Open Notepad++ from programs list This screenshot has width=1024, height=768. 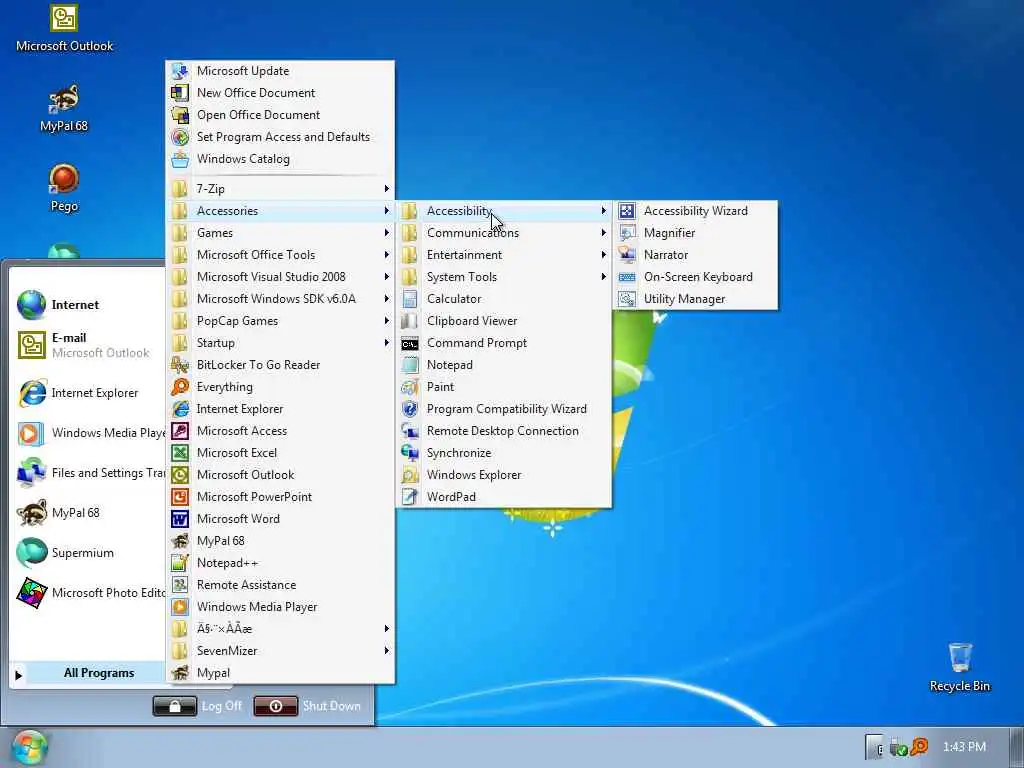point(280,562)
